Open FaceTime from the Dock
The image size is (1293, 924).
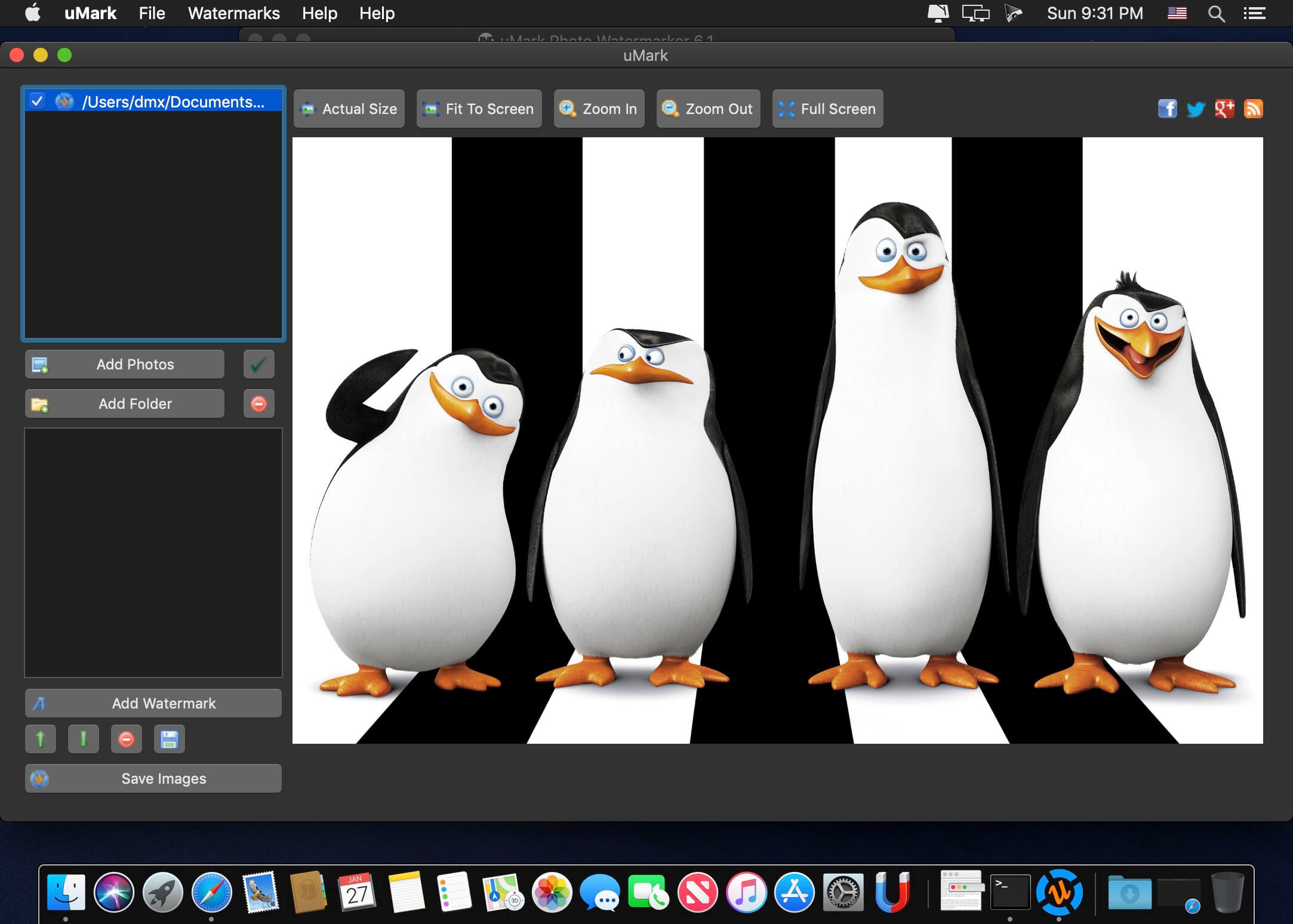pyautogui.click(x=648, y=892)
